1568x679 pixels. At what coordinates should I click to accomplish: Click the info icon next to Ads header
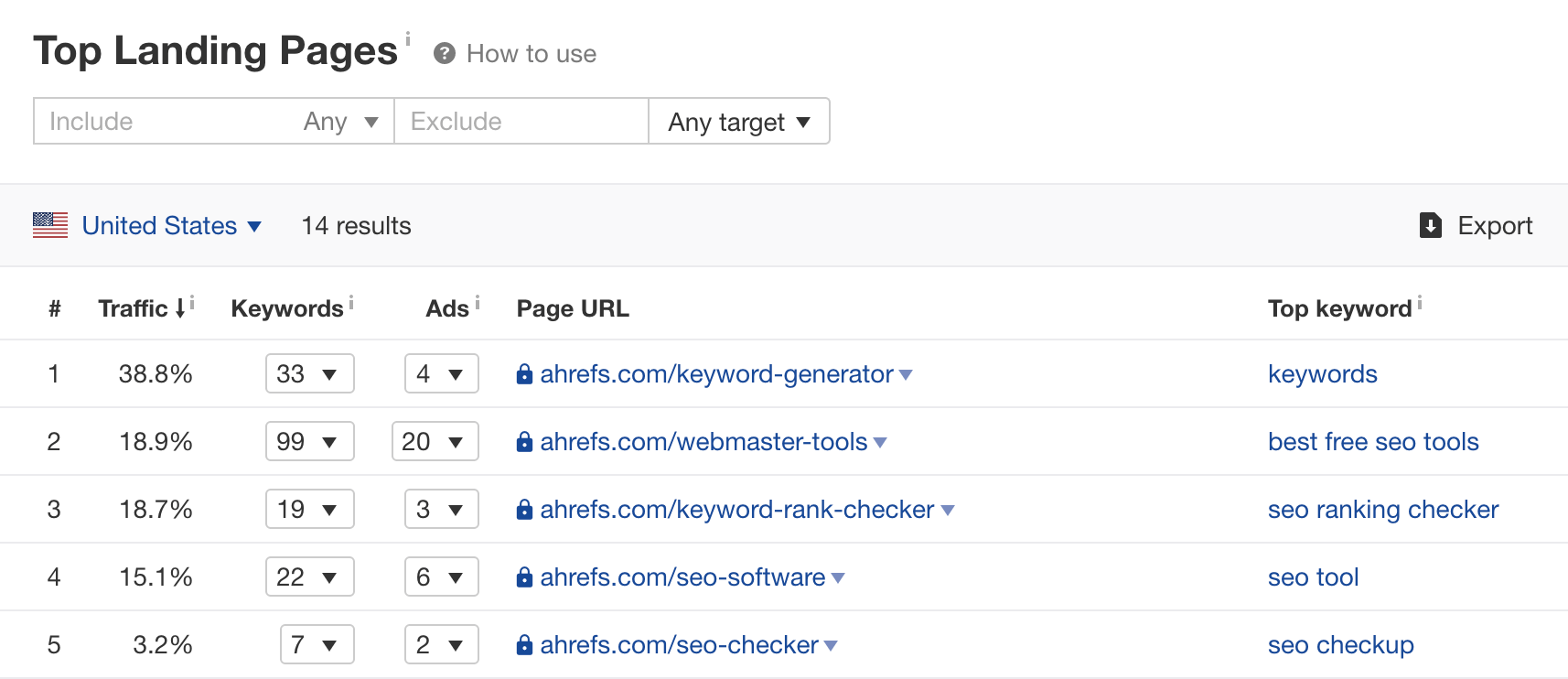pyautogui.click(x=478, y=302)
